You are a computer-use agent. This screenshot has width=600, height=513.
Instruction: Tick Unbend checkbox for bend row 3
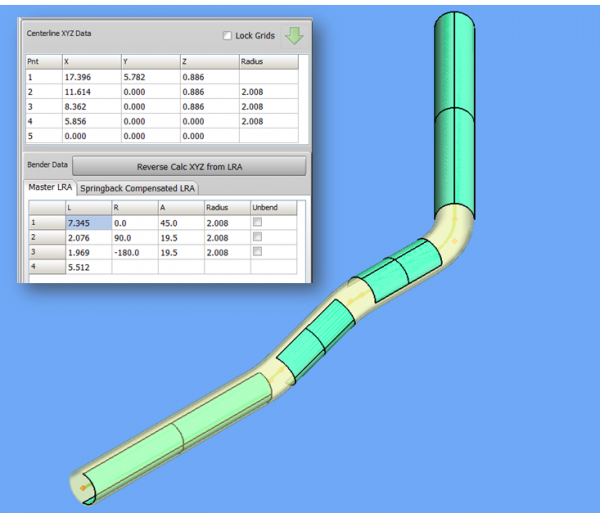pyautogui.click(x=258, y=251)
